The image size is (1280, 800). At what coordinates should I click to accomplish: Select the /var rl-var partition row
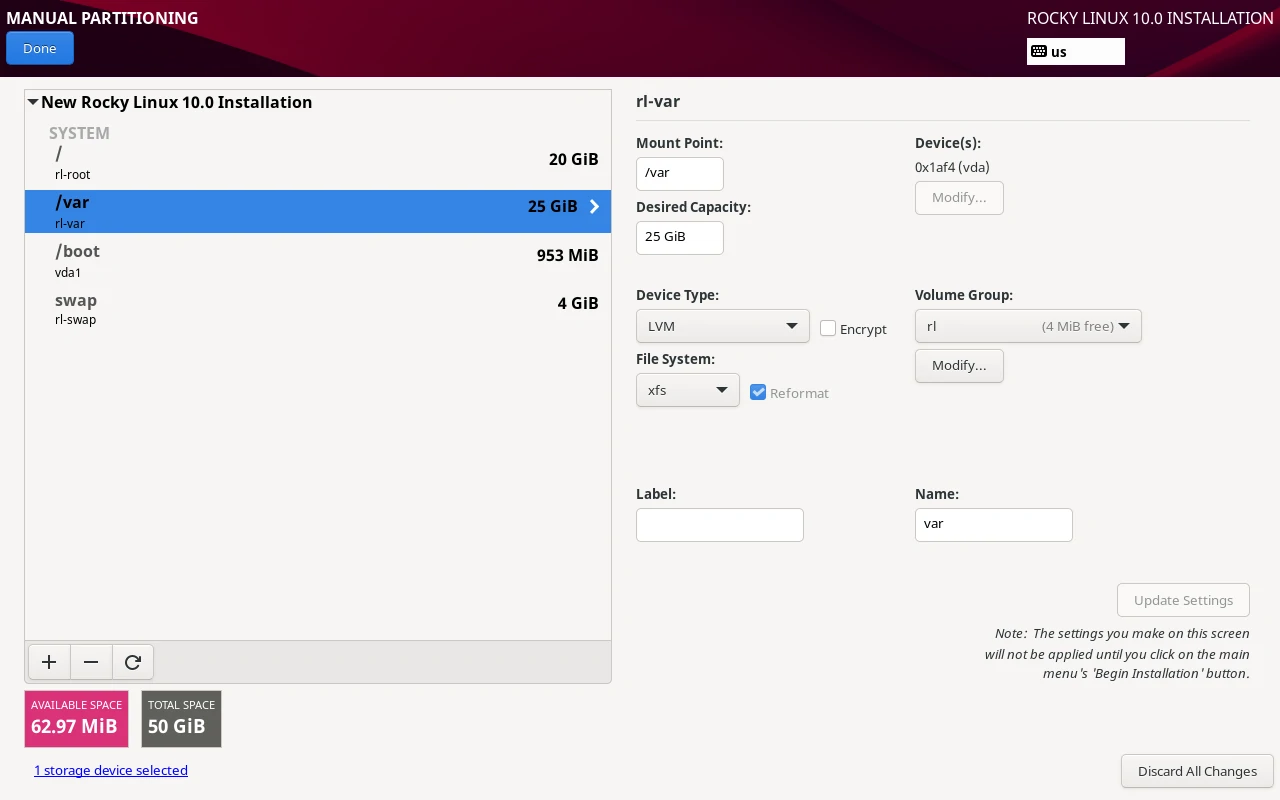point(318,211)
